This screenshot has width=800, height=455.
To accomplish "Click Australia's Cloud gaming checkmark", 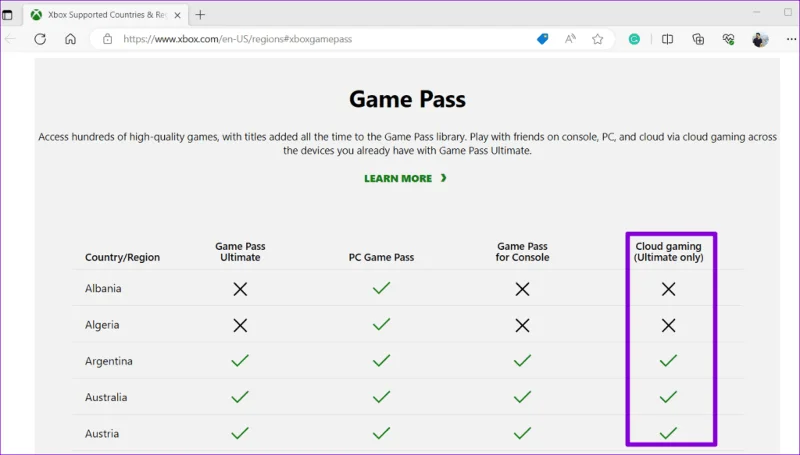I will [668, 396].
